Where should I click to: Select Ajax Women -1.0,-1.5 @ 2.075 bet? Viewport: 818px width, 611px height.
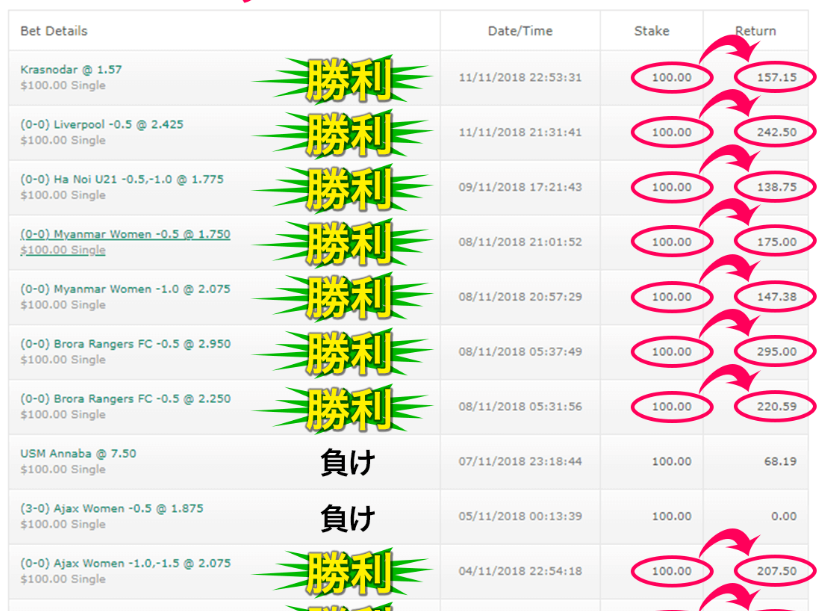pyautogui.click(x=125, y=563)
